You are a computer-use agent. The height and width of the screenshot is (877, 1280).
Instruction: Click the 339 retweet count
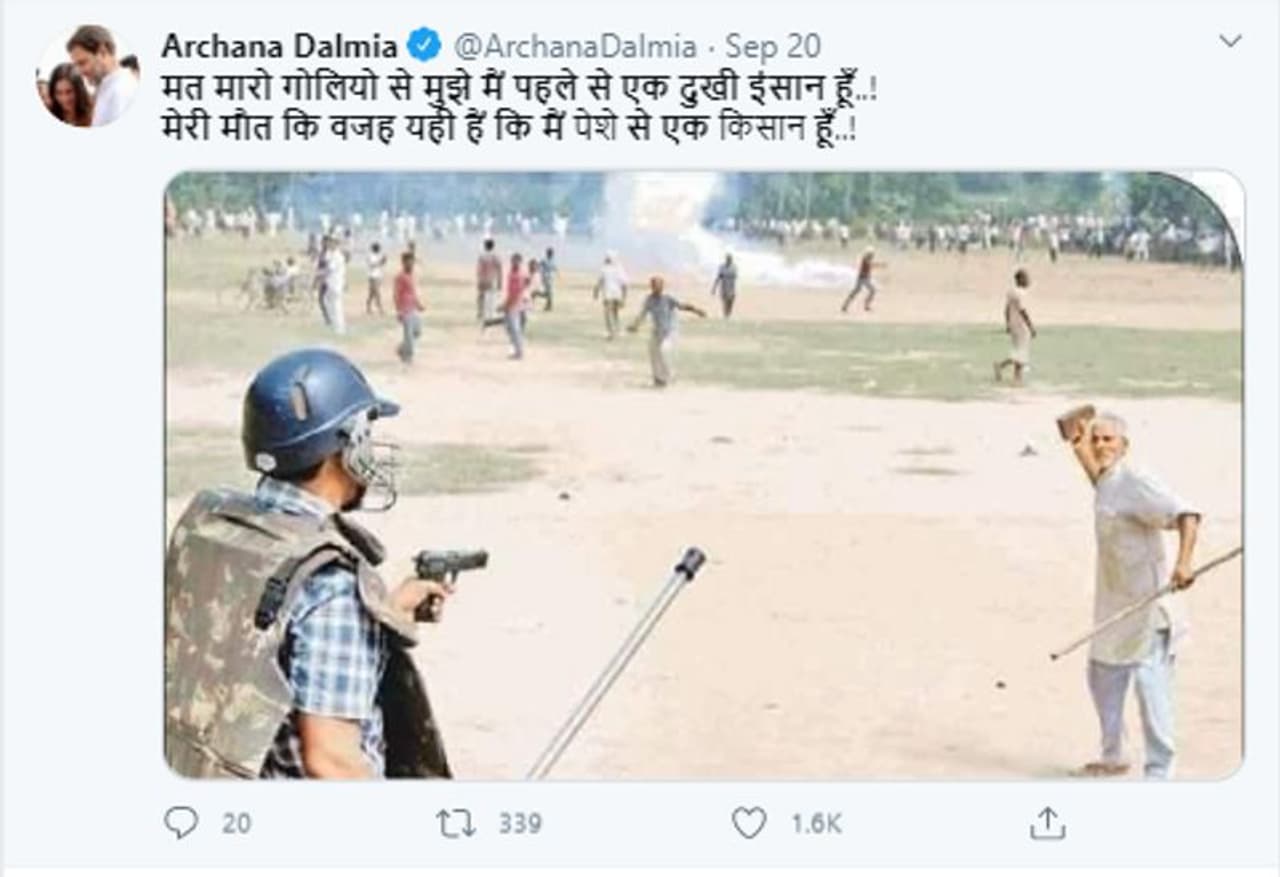click(520, 823)
